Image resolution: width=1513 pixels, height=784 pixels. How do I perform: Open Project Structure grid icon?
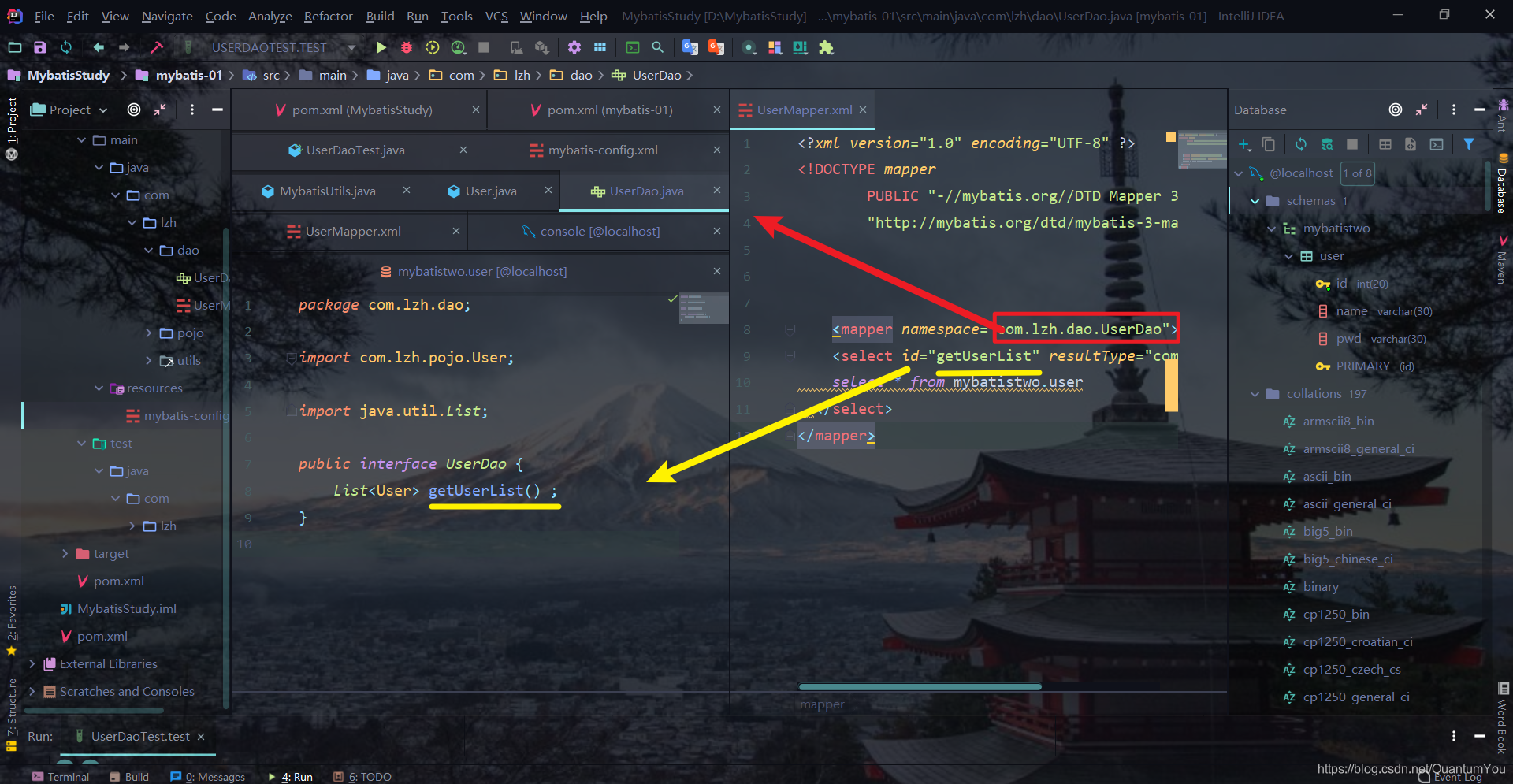click(600, 47)
